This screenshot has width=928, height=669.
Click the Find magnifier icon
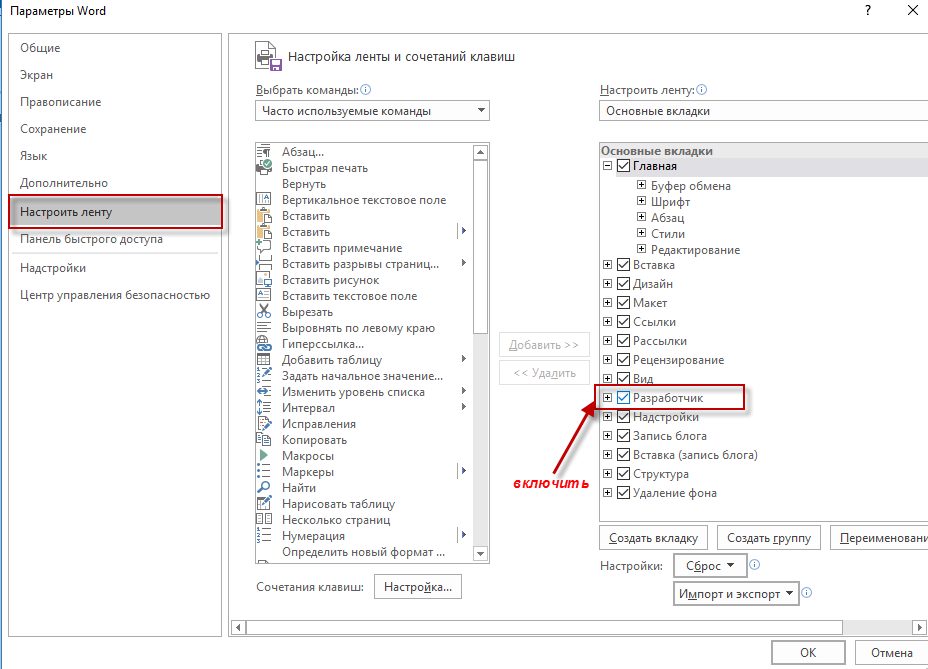[263, 487]
